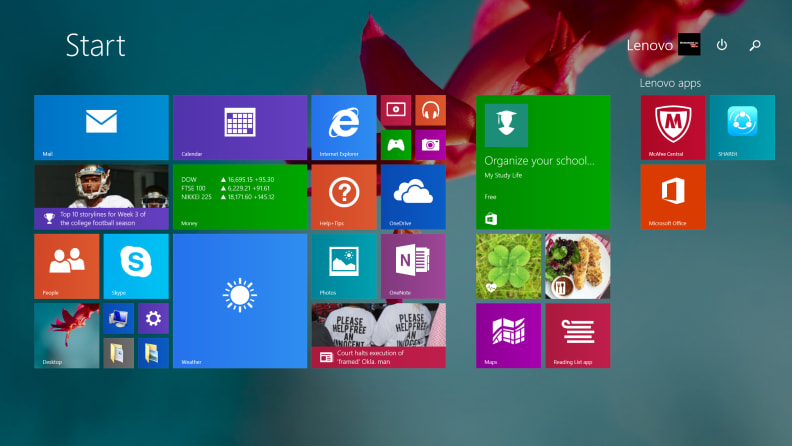Image resolution: width=792 pixels, height=446 pixels.
Task: Open the Photos tile
Action: 344,266
